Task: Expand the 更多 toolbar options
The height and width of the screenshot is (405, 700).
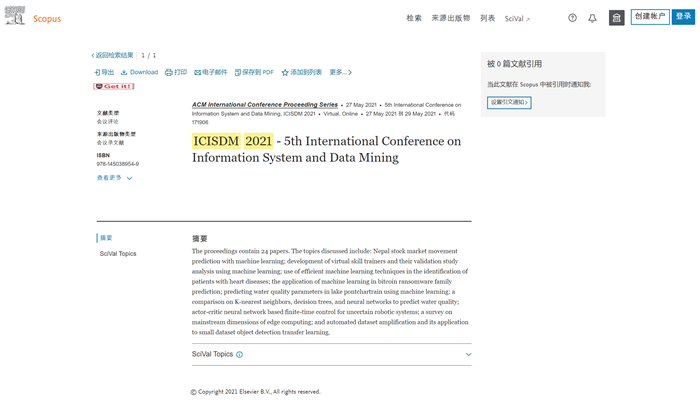Action: (341, 72)
